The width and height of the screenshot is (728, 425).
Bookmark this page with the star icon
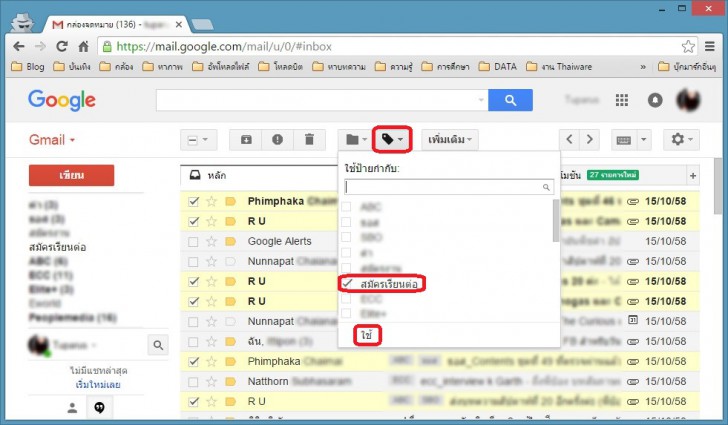688,46
